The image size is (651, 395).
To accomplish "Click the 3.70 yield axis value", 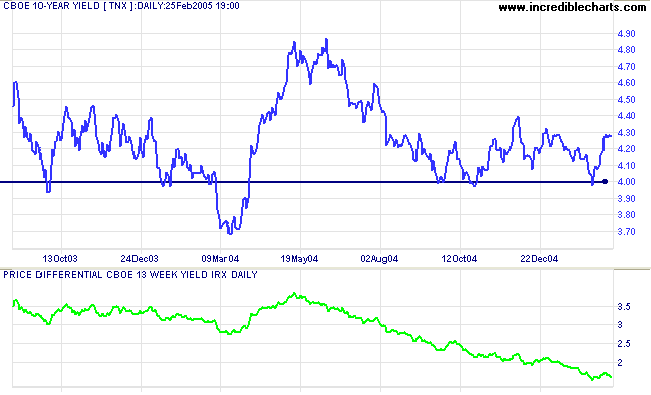I will [627, 232].
